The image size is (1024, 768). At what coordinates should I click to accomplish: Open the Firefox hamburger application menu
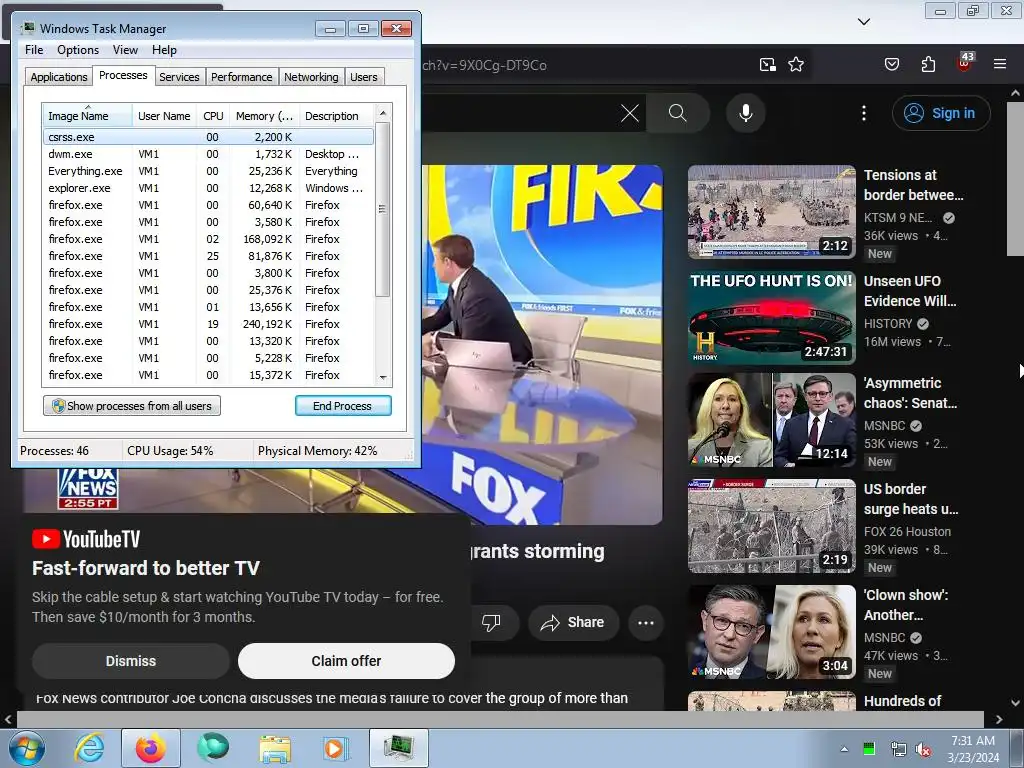(x=999, y=64)
